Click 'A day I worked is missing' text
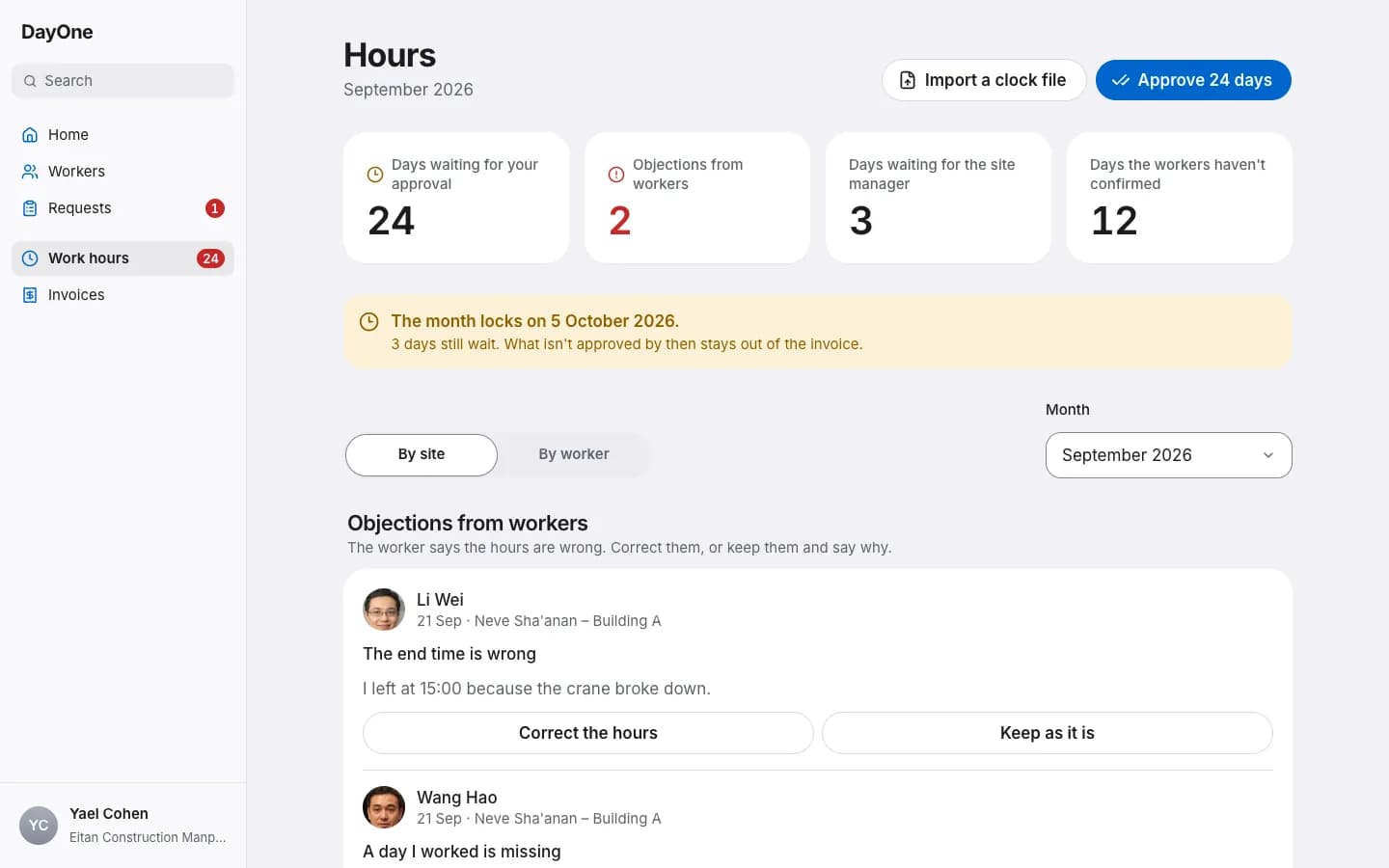The height and width of the screenshot is (868, 1389). (x=462, y=852)
